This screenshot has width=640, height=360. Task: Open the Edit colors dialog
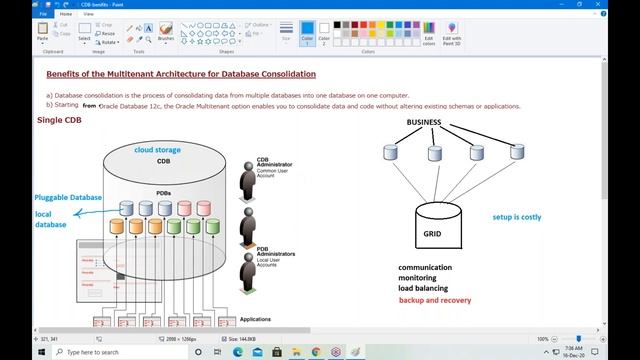coord(429,33)
